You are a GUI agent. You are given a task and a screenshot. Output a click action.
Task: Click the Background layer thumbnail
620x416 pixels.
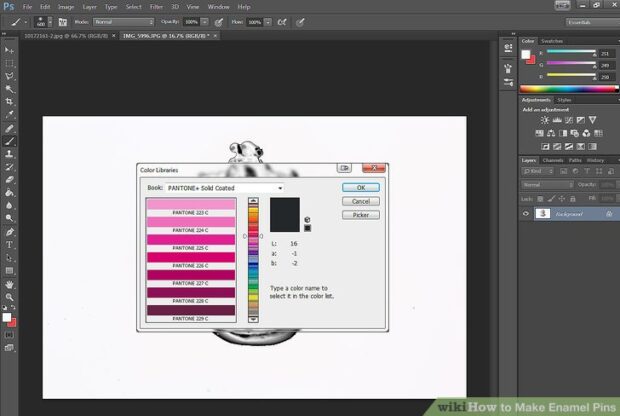click(542, 214)
